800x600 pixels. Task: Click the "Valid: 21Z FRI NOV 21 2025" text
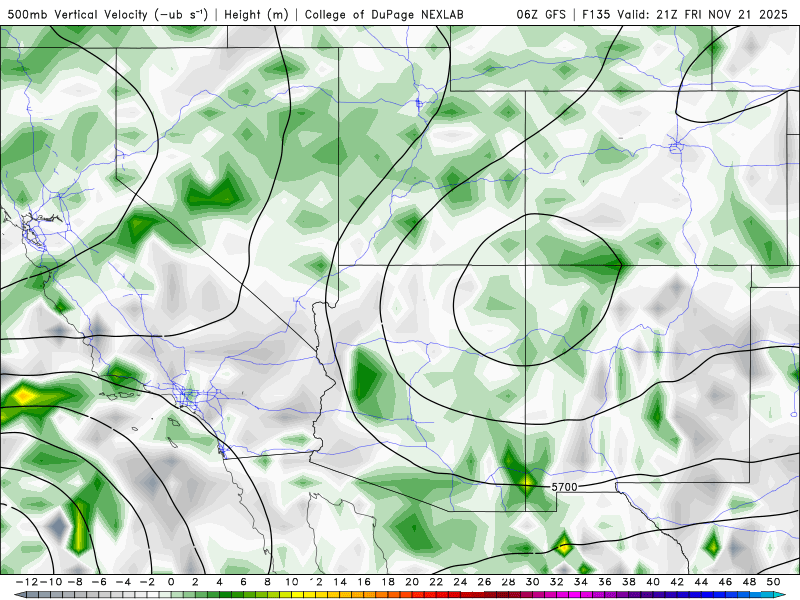click(702, 14)
